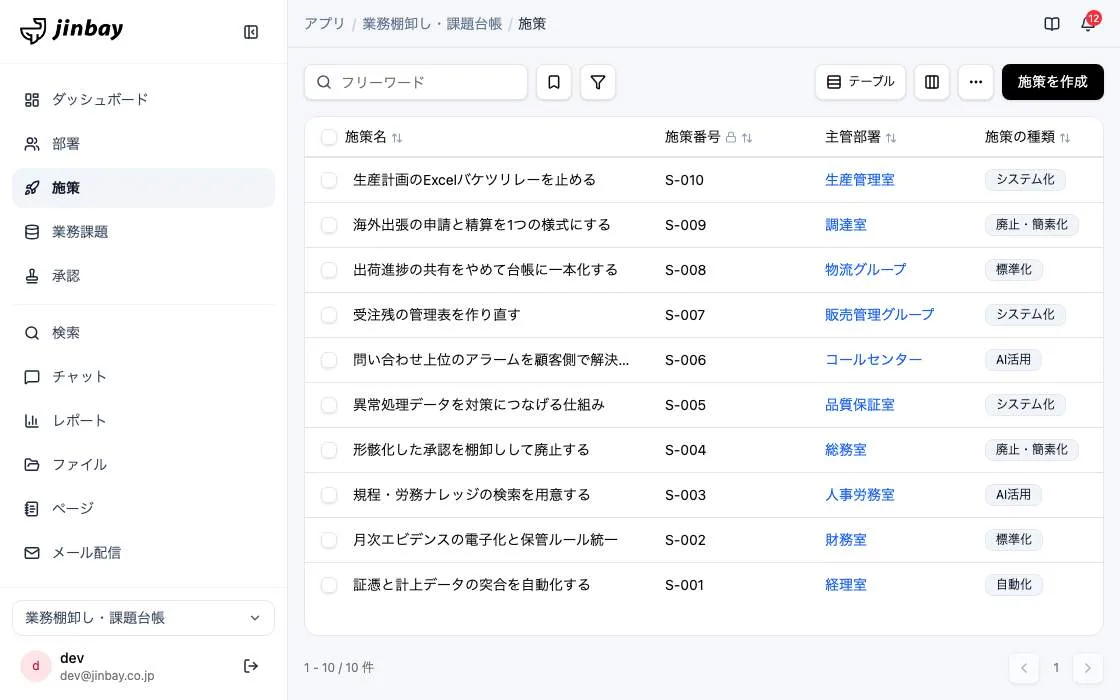
Task: Click the logout icon next to dev
Action: [251, 666]
